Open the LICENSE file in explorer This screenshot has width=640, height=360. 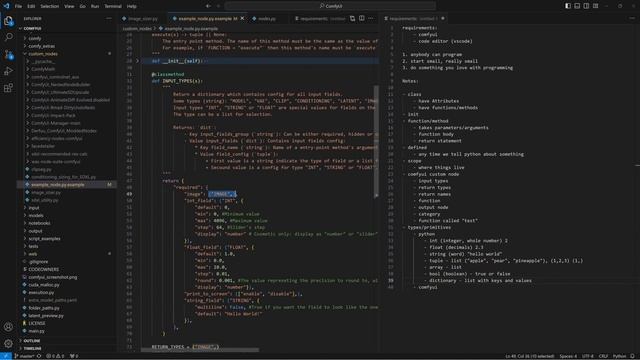pos(37,323)
